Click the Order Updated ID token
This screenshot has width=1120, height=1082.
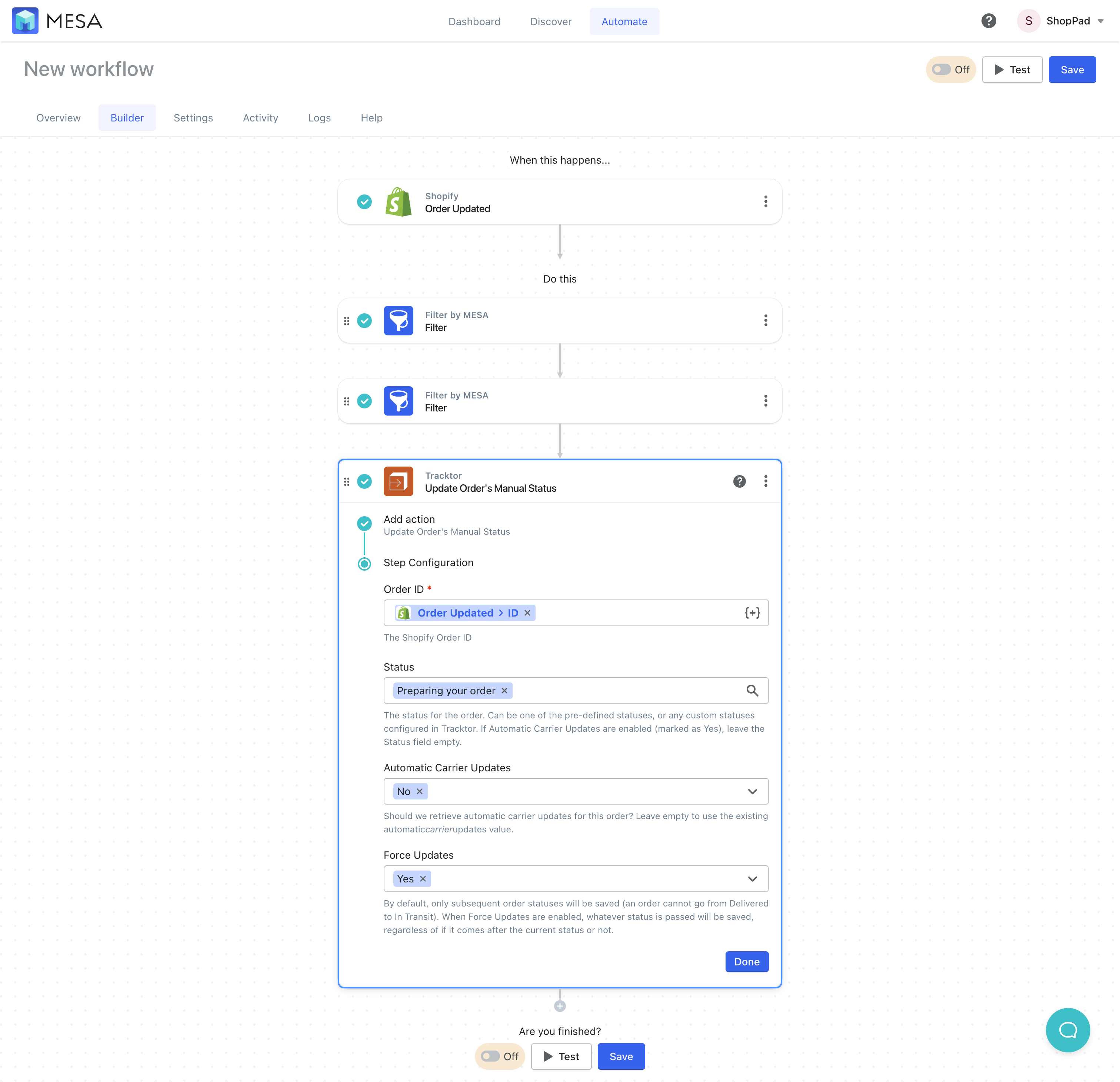coord(464,613)
